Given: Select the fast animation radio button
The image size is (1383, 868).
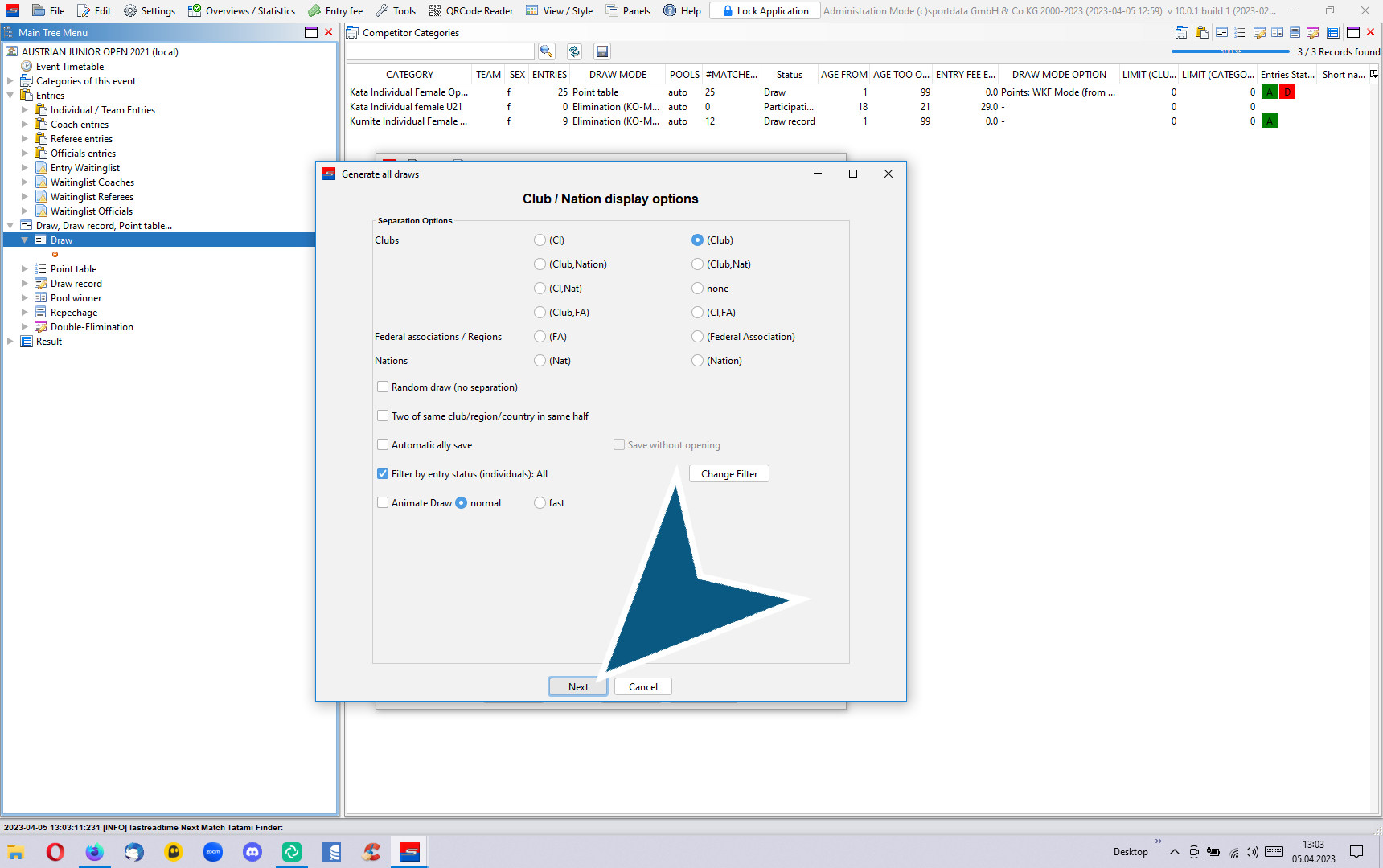Looking at the screenshot, I should point(540,503).
